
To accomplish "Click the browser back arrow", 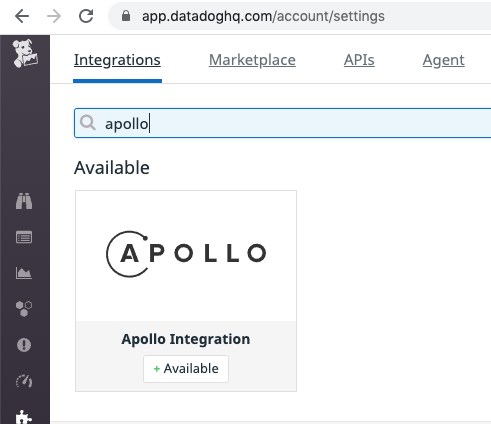I will tap(22, 16).
